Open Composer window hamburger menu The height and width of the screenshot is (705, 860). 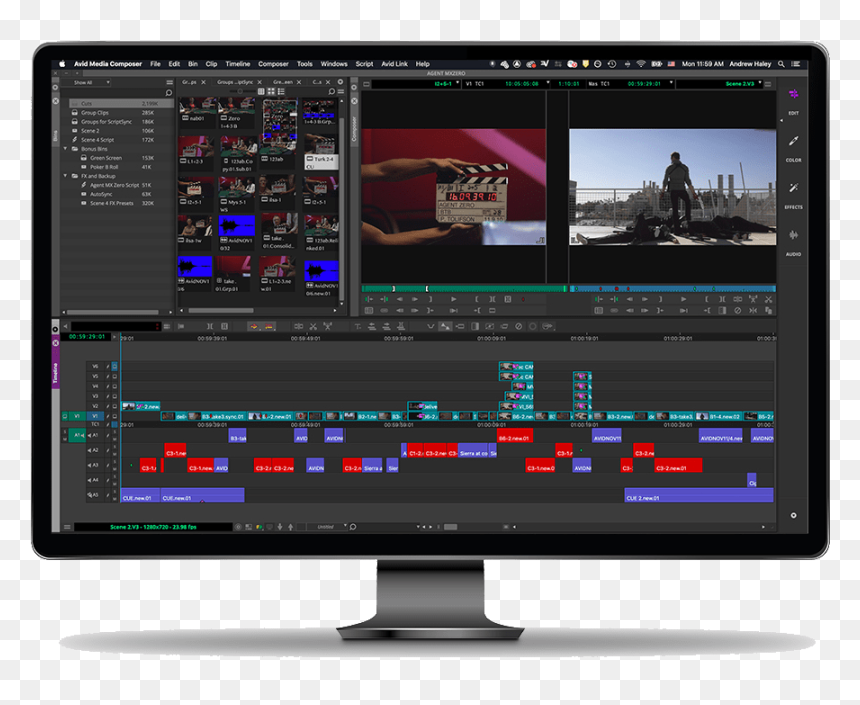point(768,84)
